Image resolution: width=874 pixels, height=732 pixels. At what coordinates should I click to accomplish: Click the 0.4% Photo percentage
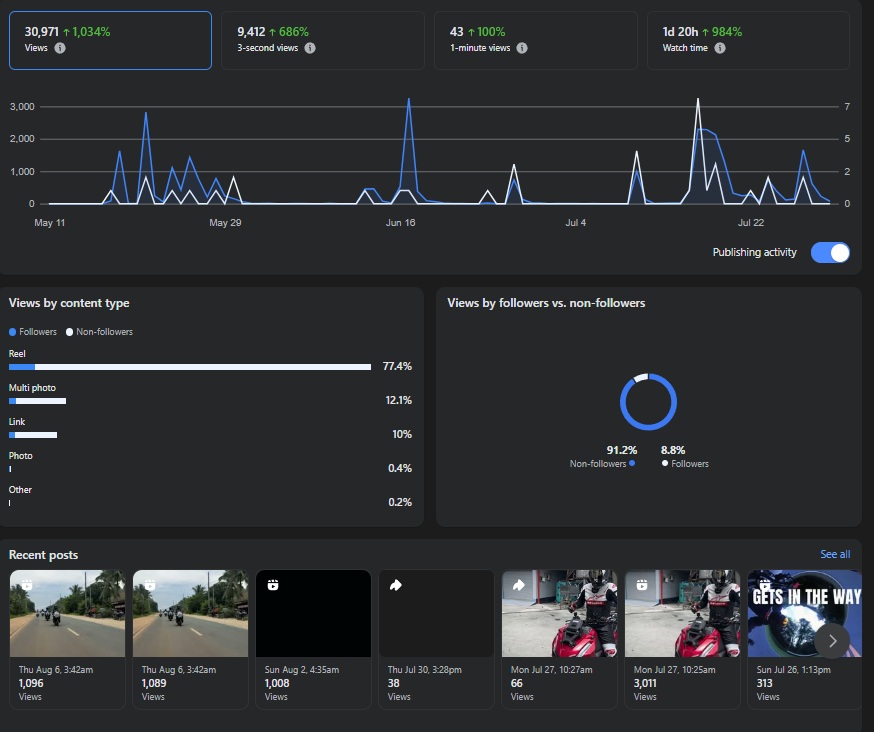coord(400,468)
